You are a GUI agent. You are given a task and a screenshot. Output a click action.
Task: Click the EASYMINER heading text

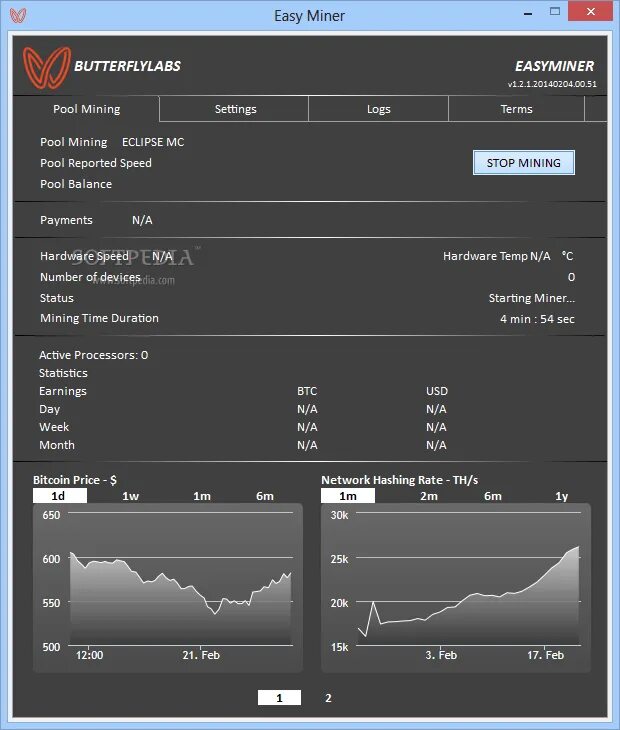coord(554,66)
